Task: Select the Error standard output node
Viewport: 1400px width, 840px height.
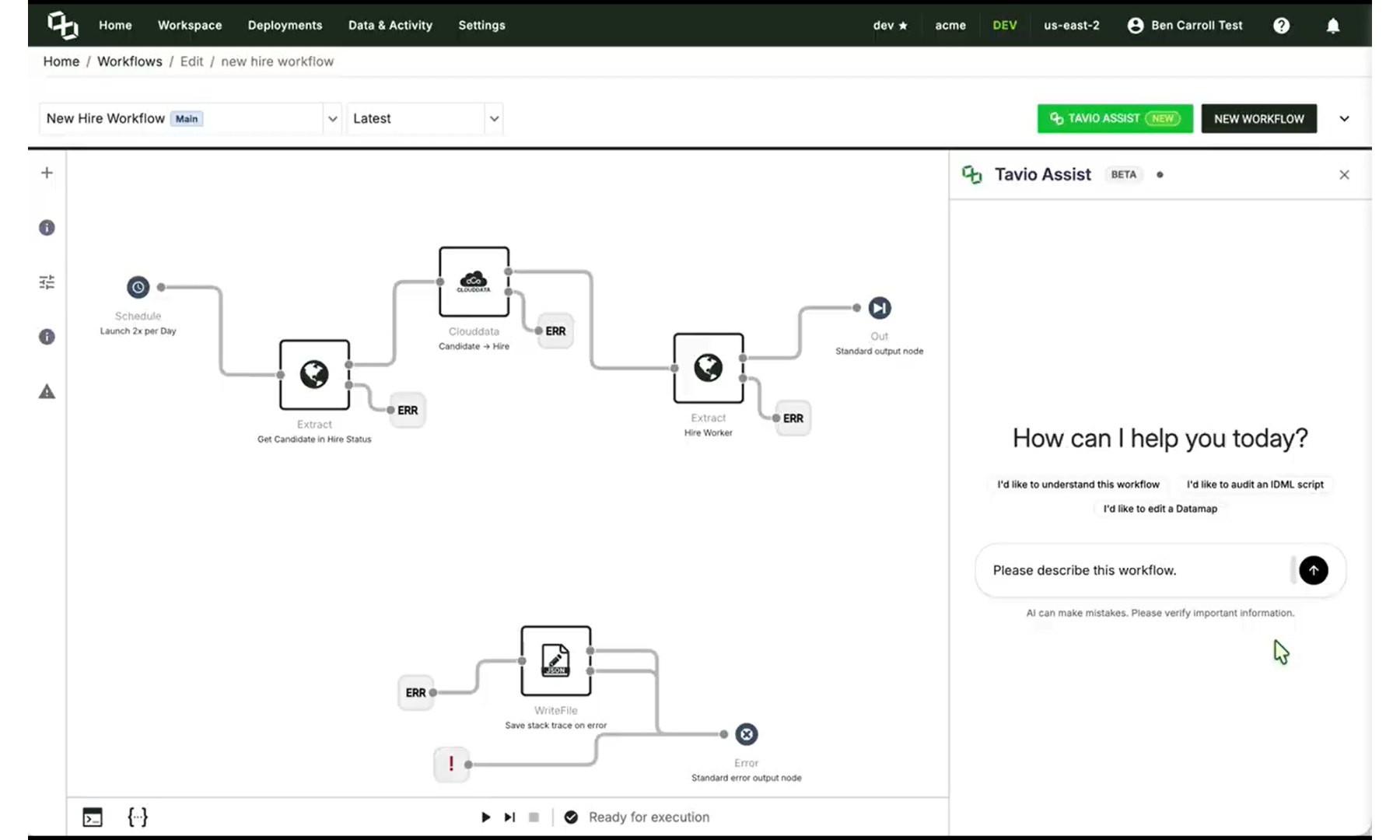Action: [746, 734]
